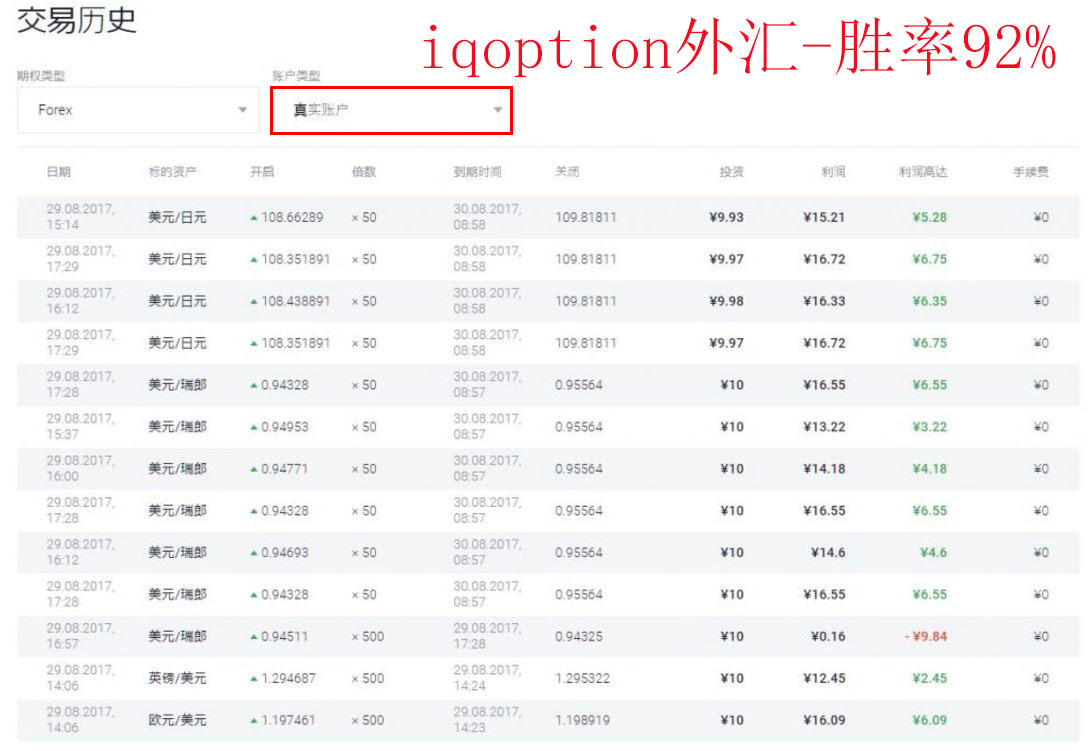Click the expiry time 29.08.2017, 14:24
The width and height of the screenshot is (1091, 751).
click(x=487, y=677)
